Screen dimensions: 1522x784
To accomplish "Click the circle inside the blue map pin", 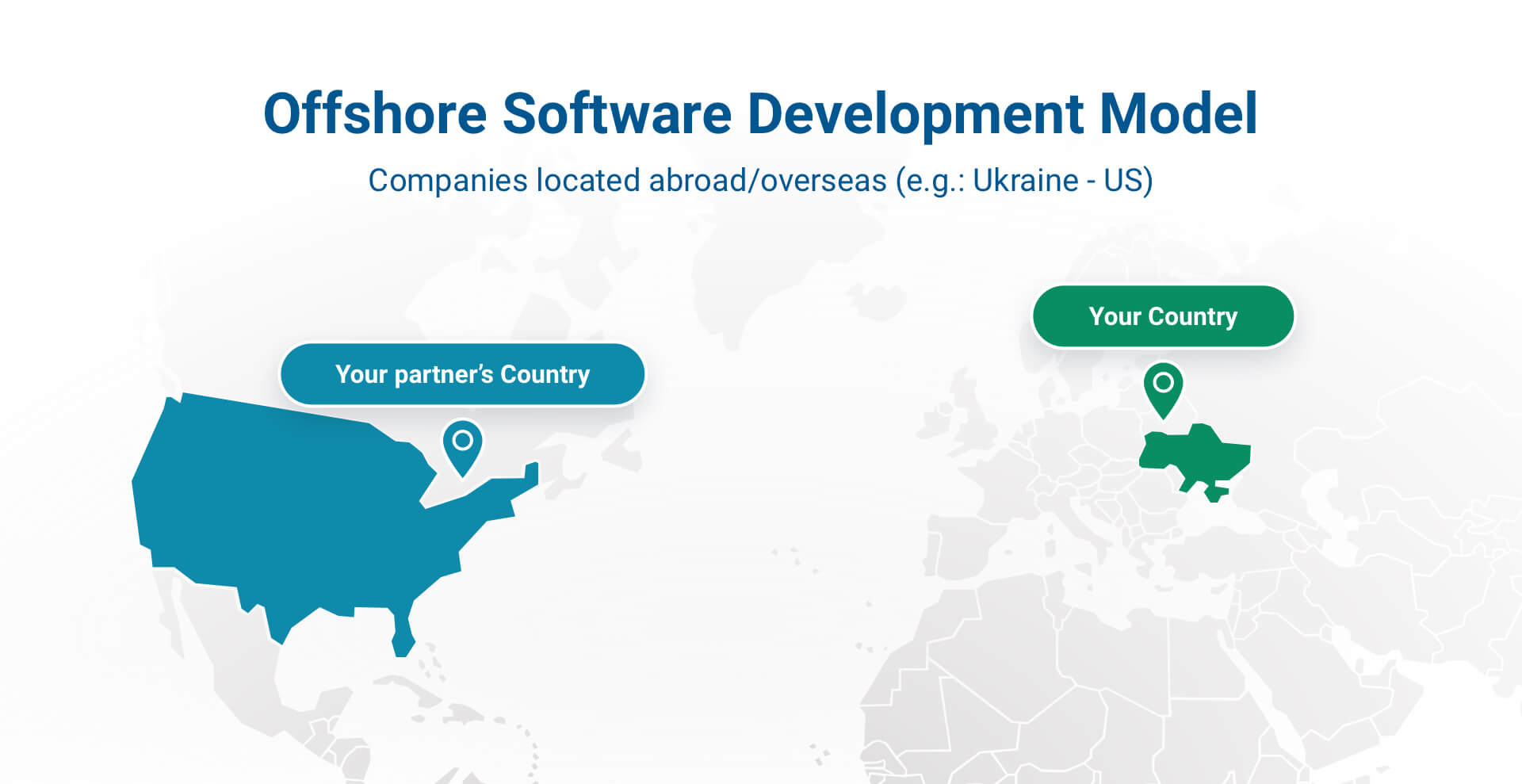I will point(463,440).
